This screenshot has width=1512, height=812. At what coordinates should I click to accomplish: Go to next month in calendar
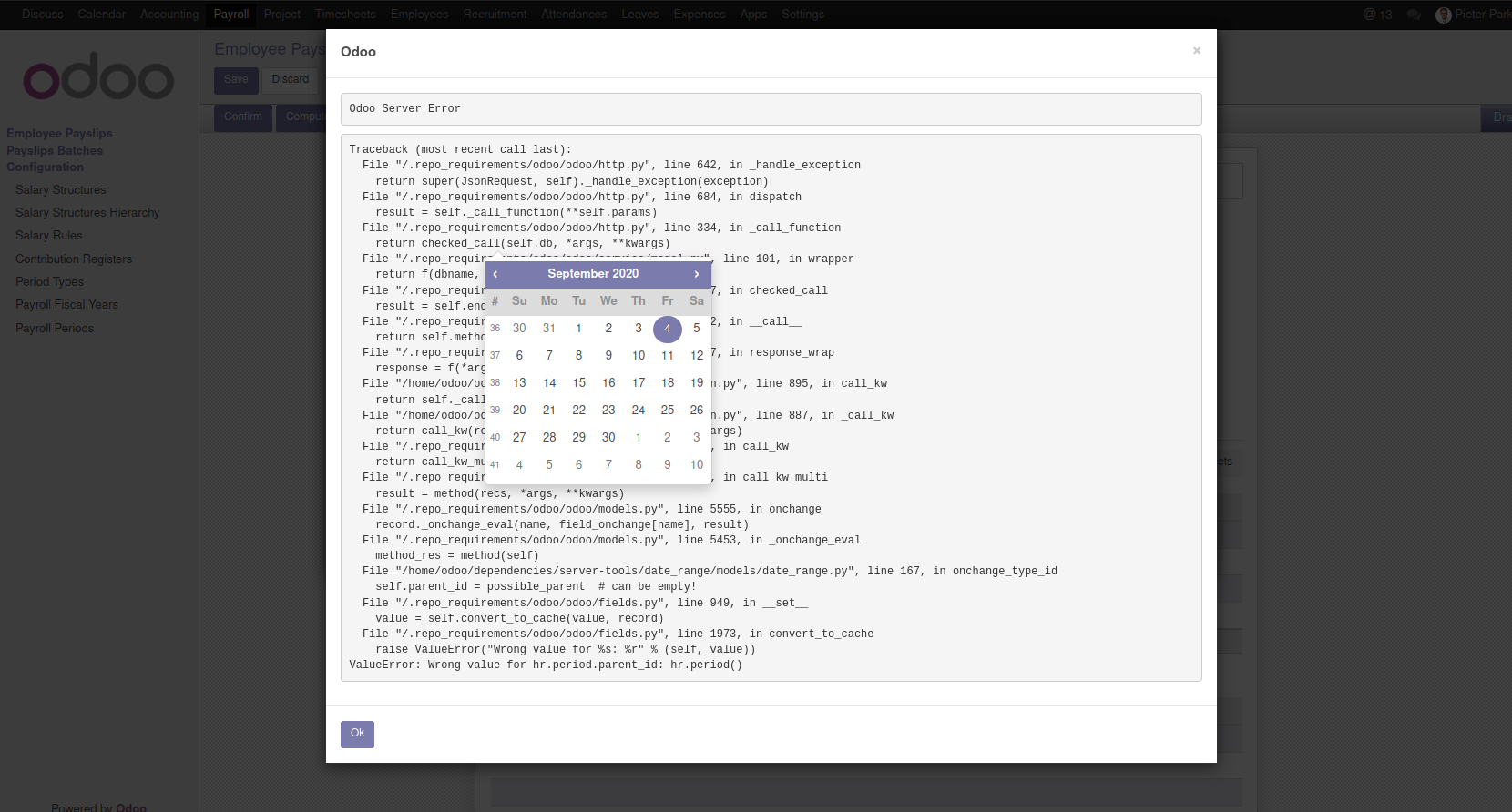pyautogui.click(x=697, y=274)
